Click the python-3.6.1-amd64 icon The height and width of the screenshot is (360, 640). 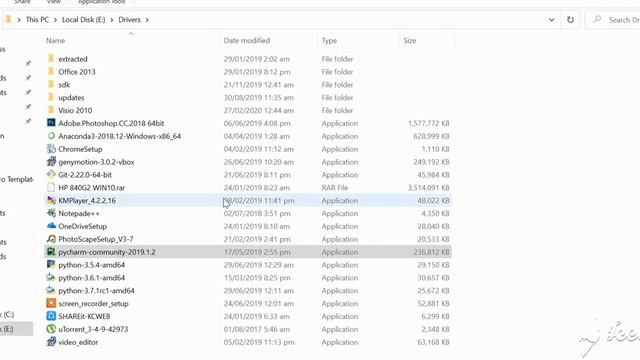click(51, 278)
